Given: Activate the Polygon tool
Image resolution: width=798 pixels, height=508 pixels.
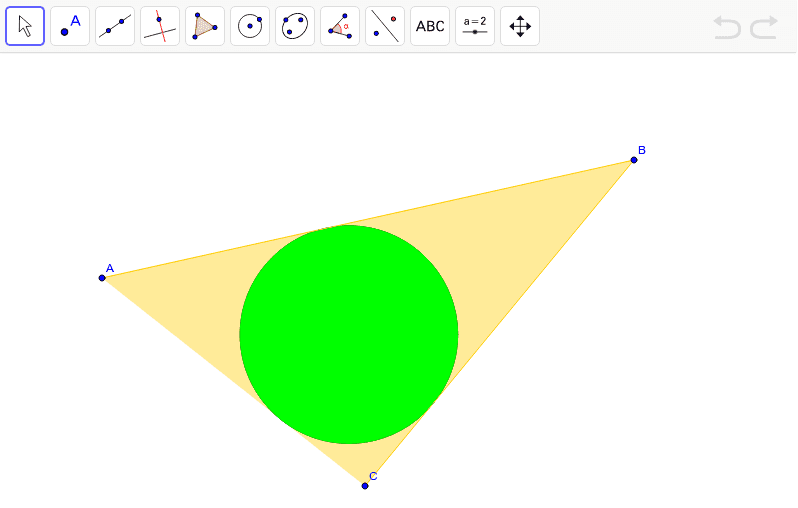Looking at the screenshot, I should point(205,26).
